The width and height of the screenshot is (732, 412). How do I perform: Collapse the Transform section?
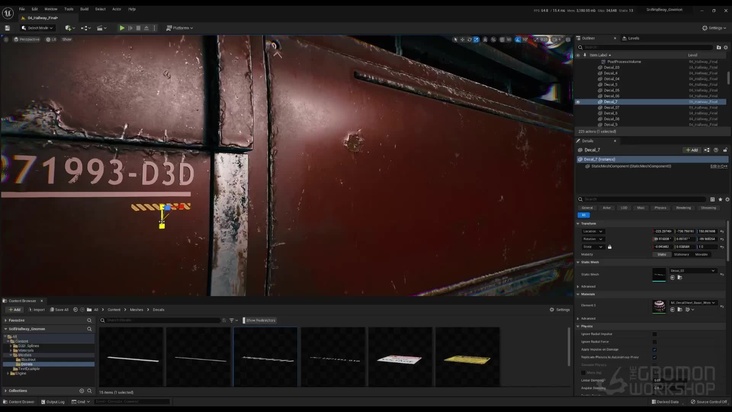coord(578,223)
